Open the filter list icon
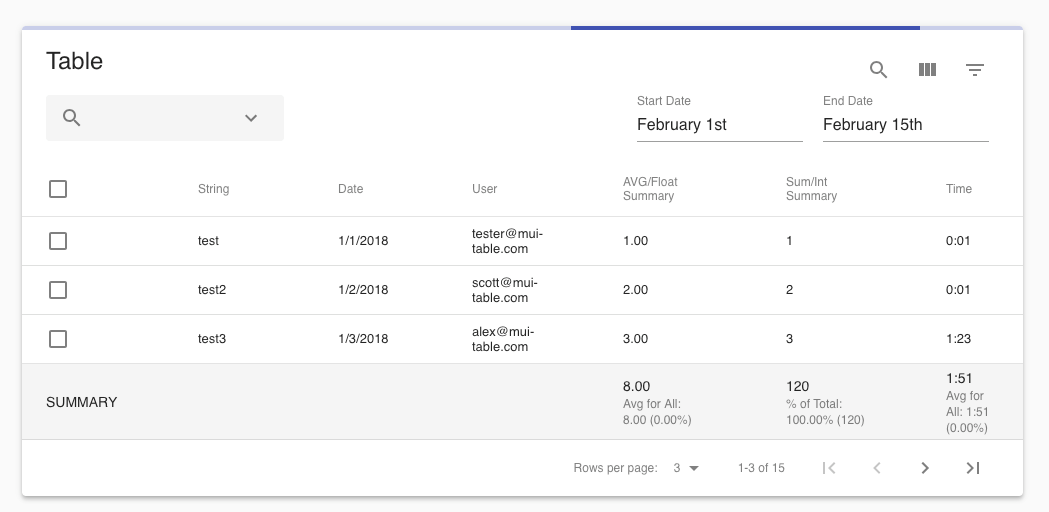 pos(975,70)
